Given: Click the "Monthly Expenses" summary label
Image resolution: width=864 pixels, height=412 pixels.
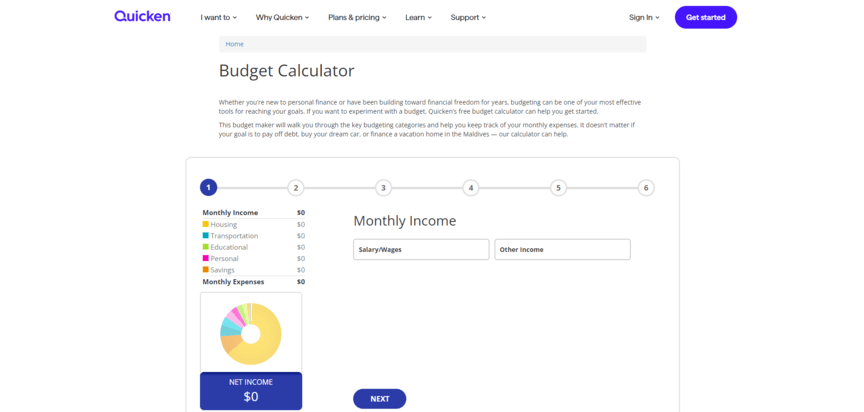Looking at the screenshot, I should coord(233,281).
